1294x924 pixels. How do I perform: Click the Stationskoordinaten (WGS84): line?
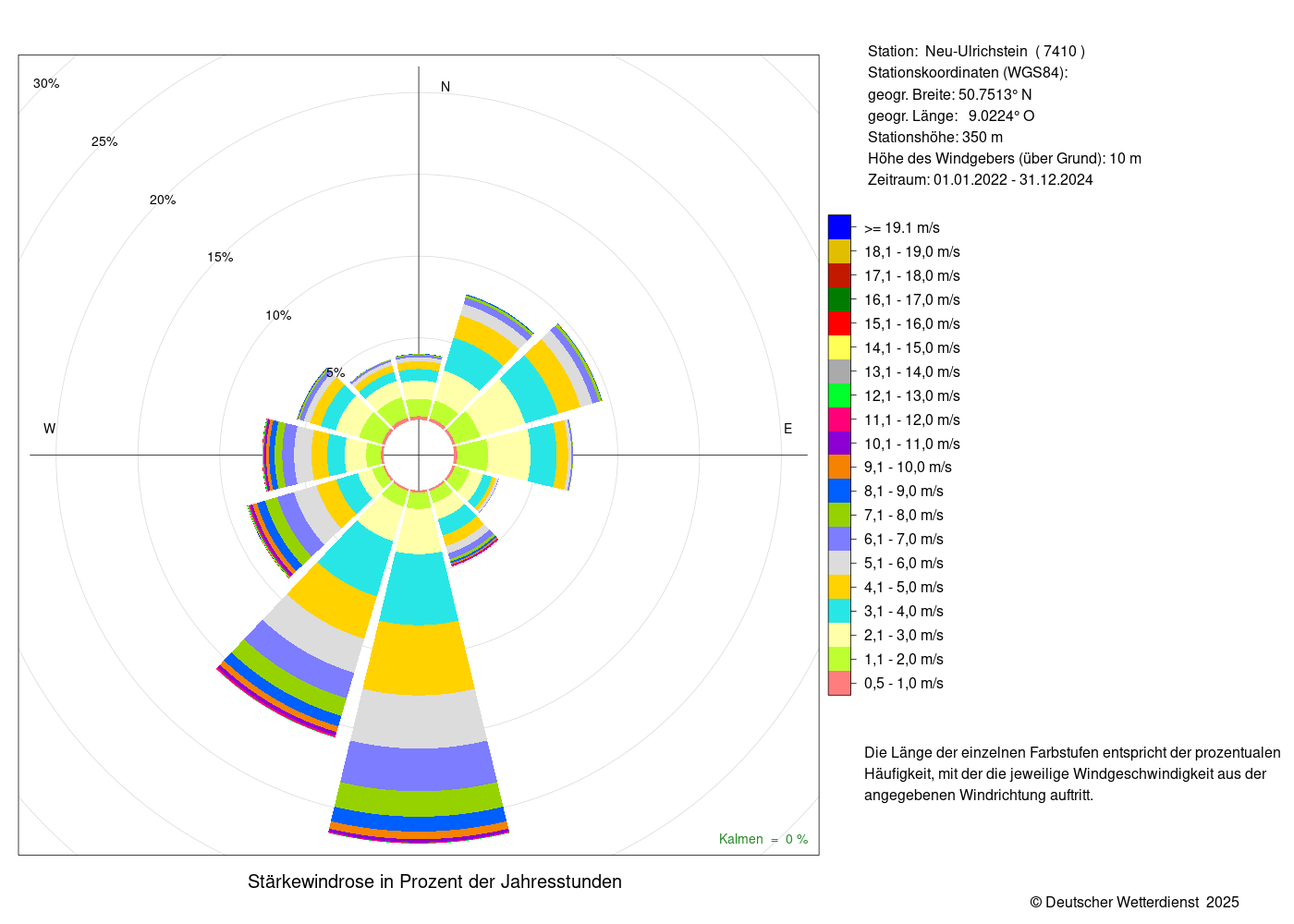[x=968, y=73]
